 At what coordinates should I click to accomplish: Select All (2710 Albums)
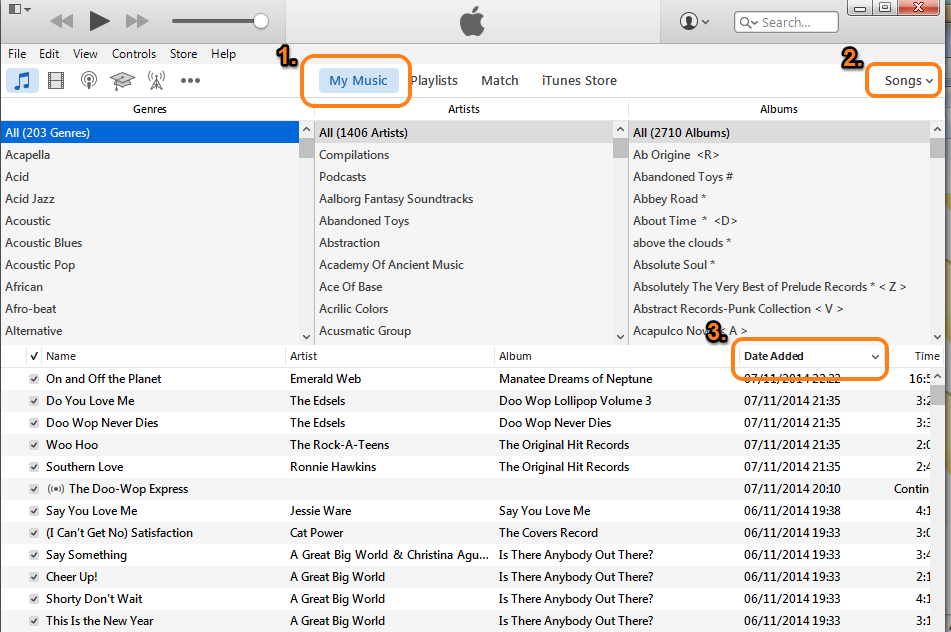(779, 133)
